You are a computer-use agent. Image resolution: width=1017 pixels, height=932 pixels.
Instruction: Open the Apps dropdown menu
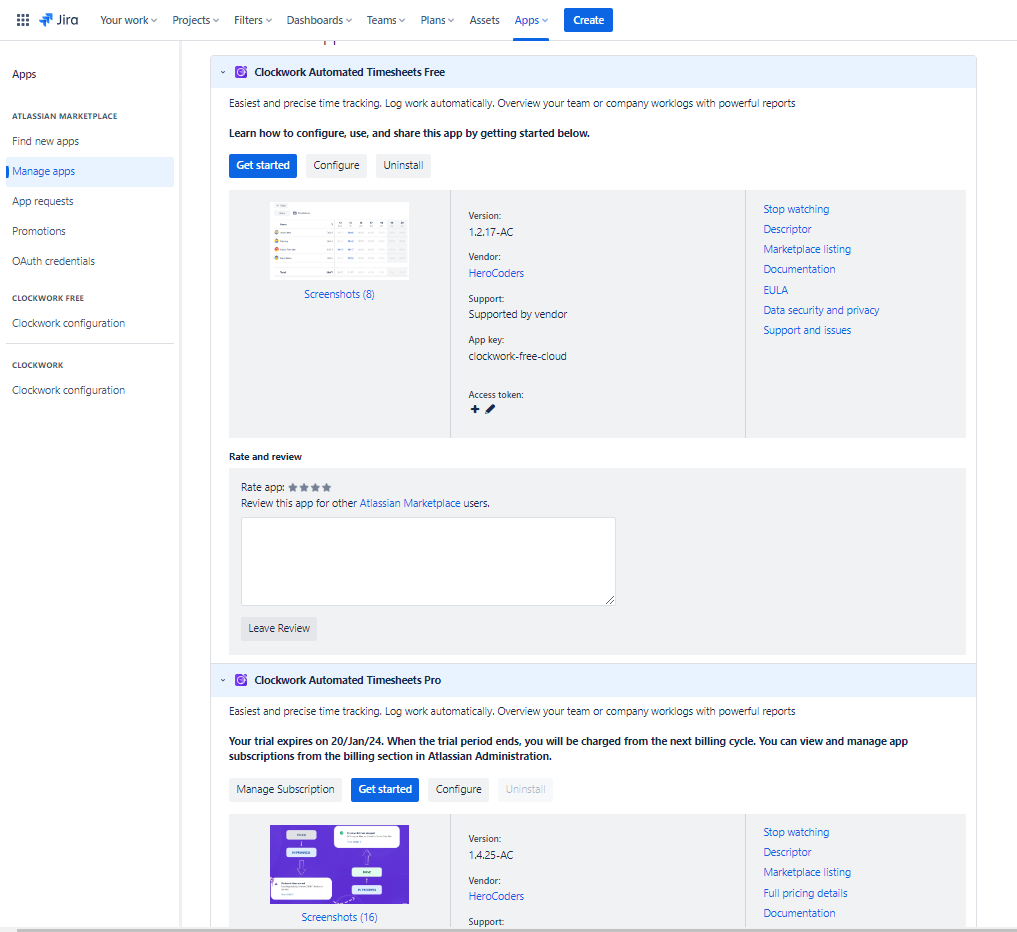click(531, 20)
